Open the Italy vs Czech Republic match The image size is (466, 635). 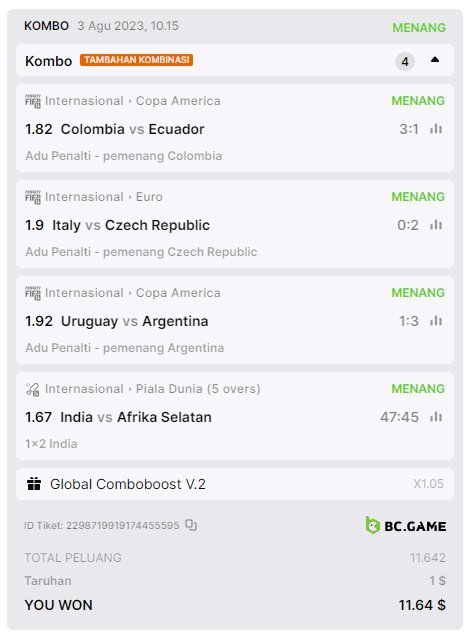131,225
